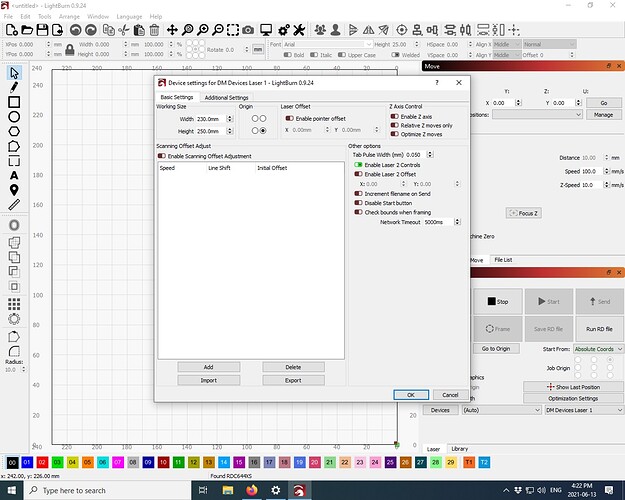Select the Measure tool
Viewport: 625px width, 500px height.
(x=14, y=205)
